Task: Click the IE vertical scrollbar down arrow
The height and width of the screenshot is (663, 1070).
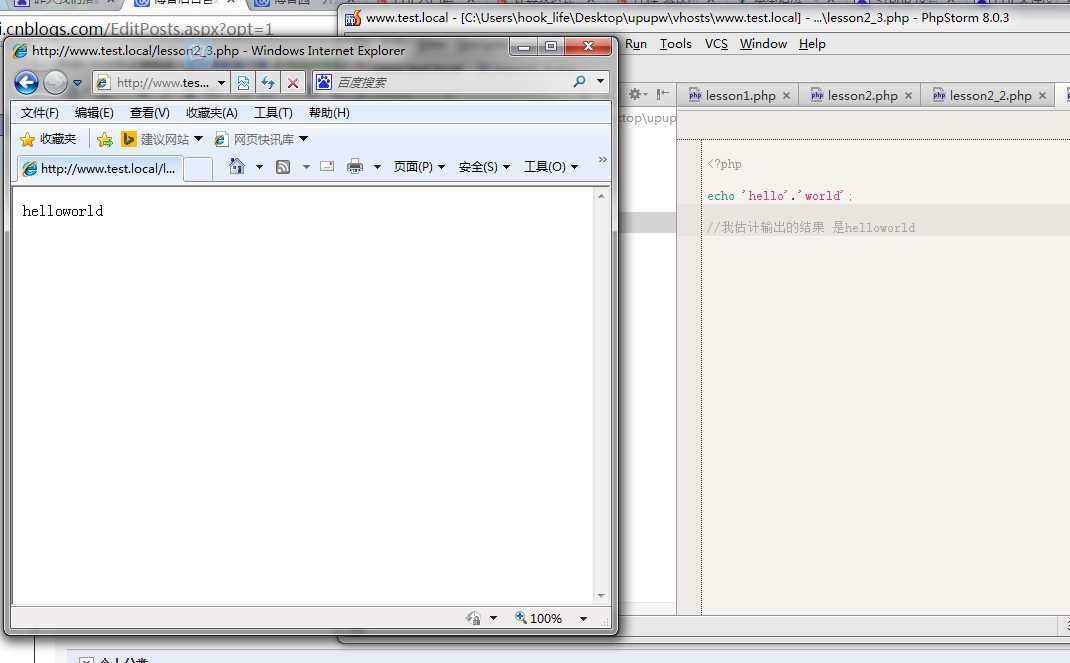Action: (601, 595)
